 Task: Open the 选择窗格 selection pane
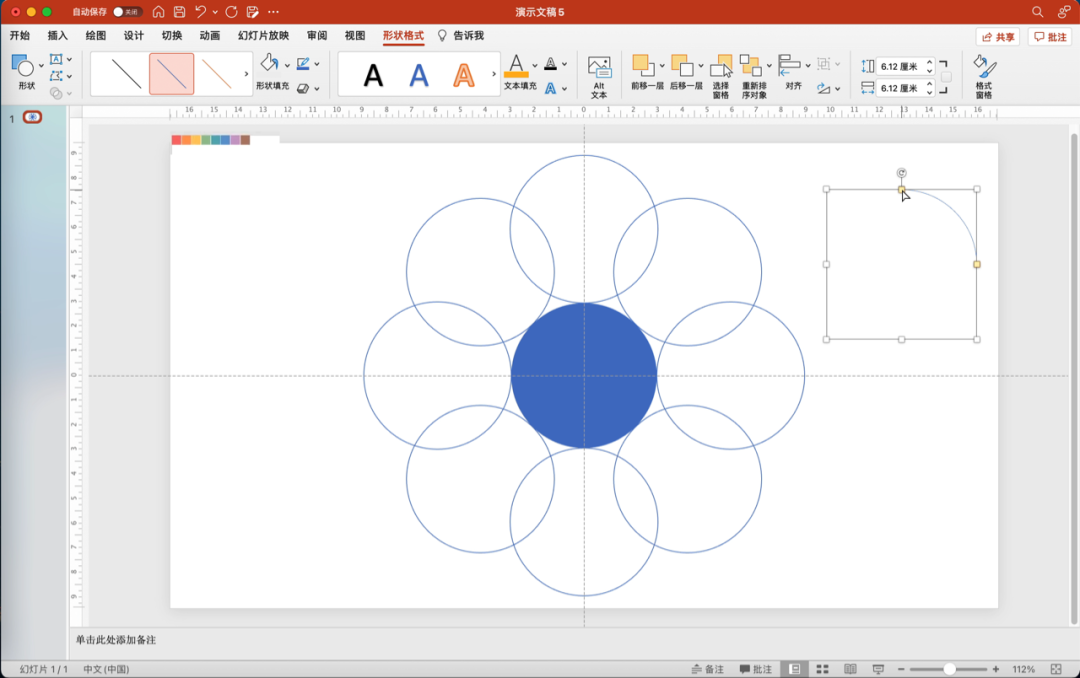point(721,76)
